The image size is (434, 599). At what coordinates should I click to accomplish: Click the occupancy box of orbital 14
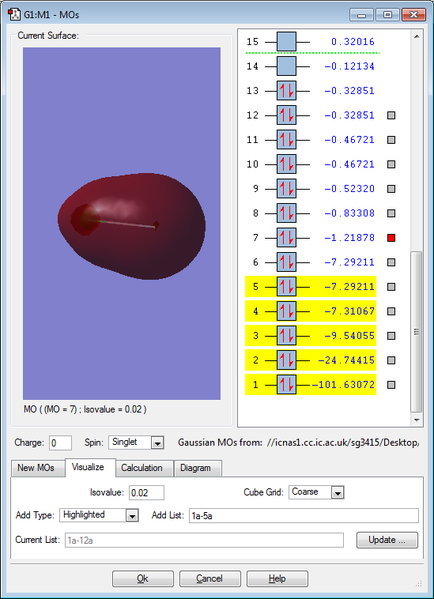(x=286, y=66)
